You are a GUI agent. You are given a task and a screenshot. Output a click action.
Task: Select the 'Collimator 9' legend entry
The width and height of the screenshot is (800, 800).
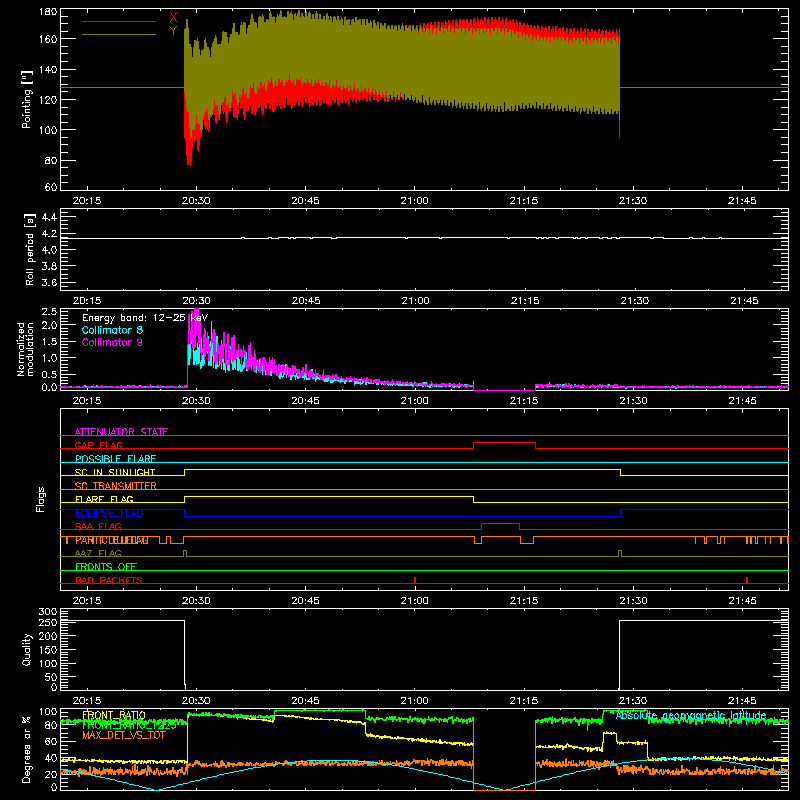click(x=112, y=342)
